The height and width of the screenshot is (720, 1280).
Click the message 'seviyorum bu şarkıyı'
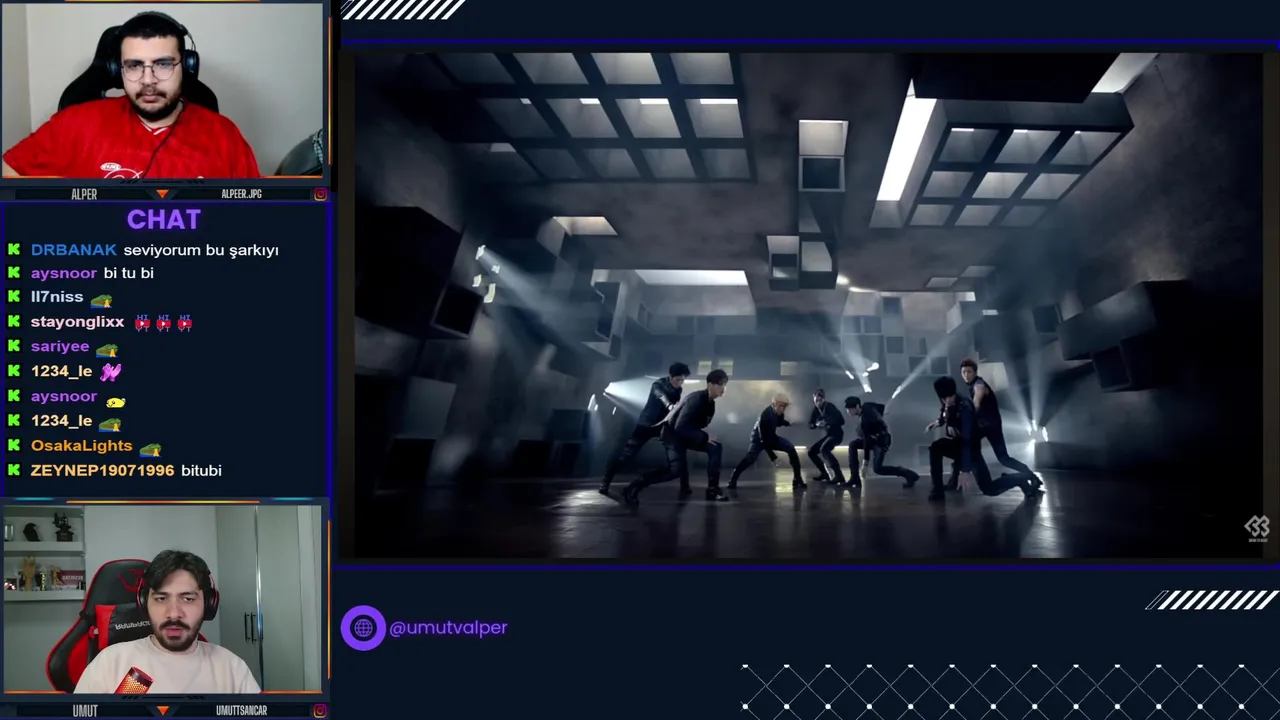point(201,250)
